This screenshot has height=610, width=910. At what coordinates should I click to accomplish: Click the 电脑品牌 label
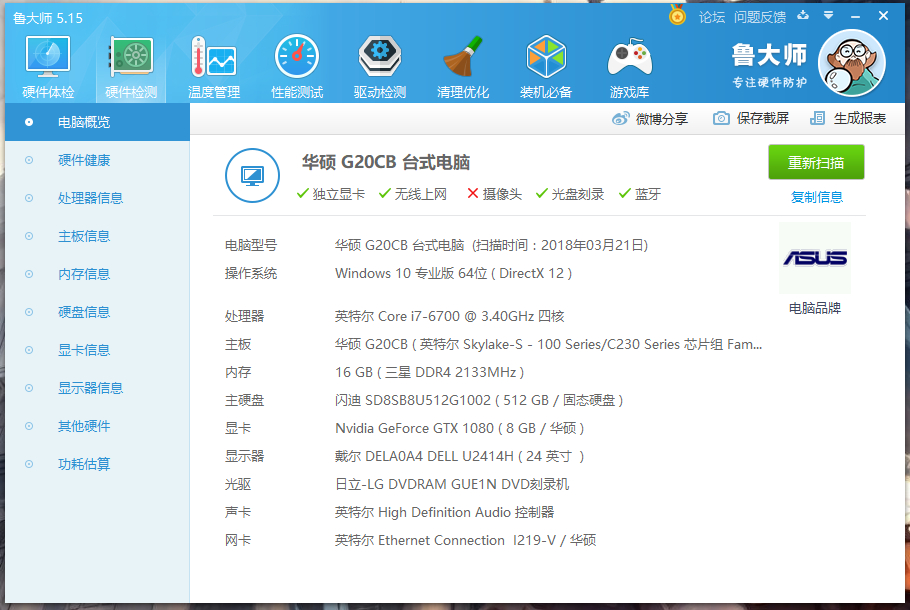pos(815,308)
